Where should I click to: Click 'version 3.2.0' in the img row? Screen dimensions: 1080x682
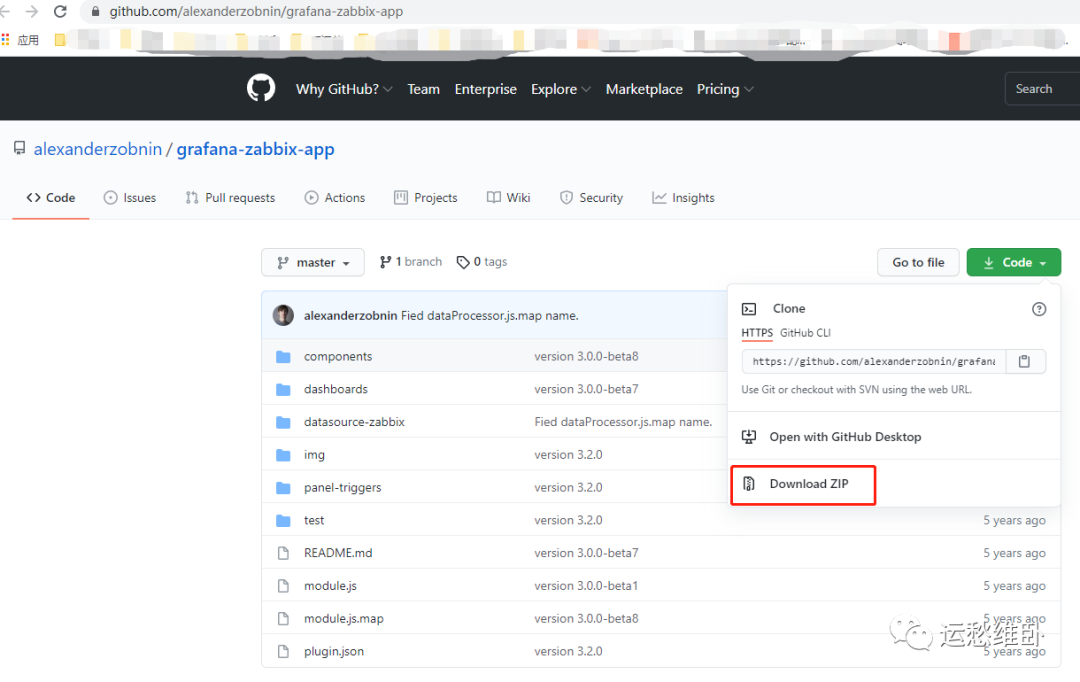[x=568, y=455]
